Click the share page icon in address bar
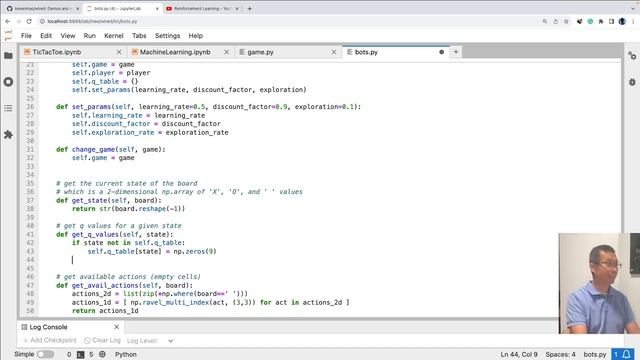The width and height of the screenshot is (640, 360). 556,21
